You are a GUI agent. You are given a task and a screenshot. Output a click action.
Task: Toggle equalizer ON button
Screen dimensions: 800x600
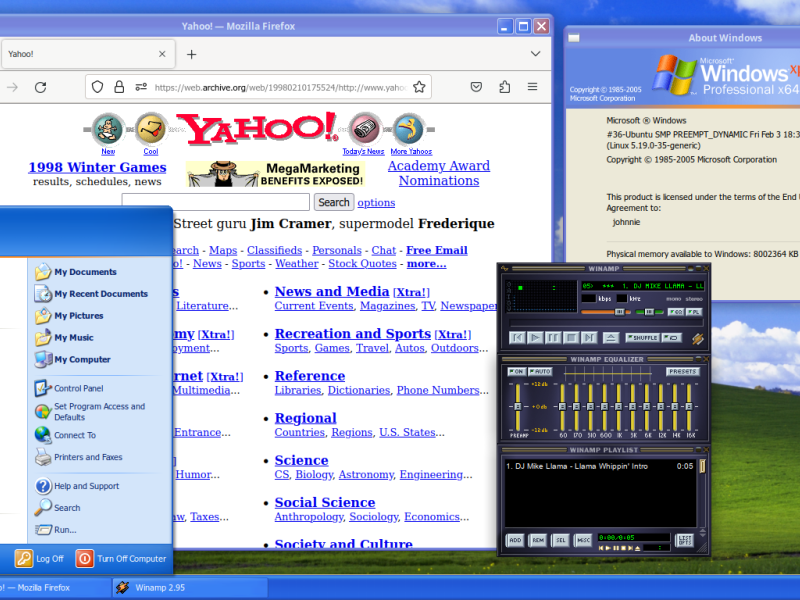[517, 371]
